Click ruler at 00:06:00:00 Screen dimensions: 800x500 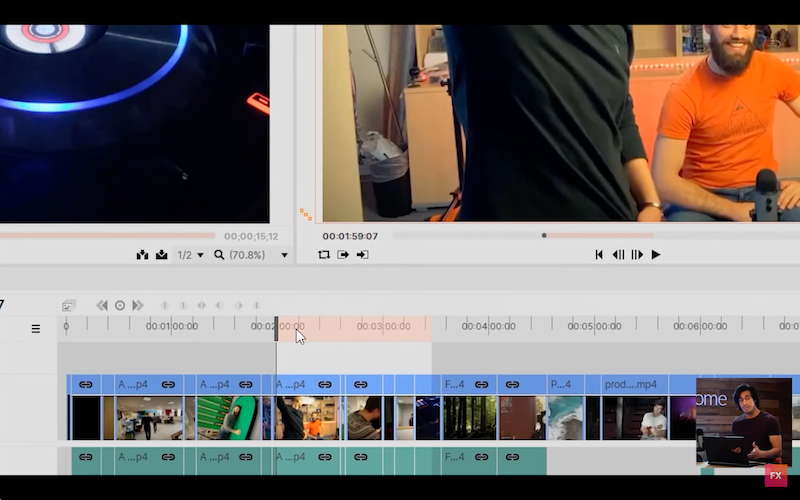[700, 327]
